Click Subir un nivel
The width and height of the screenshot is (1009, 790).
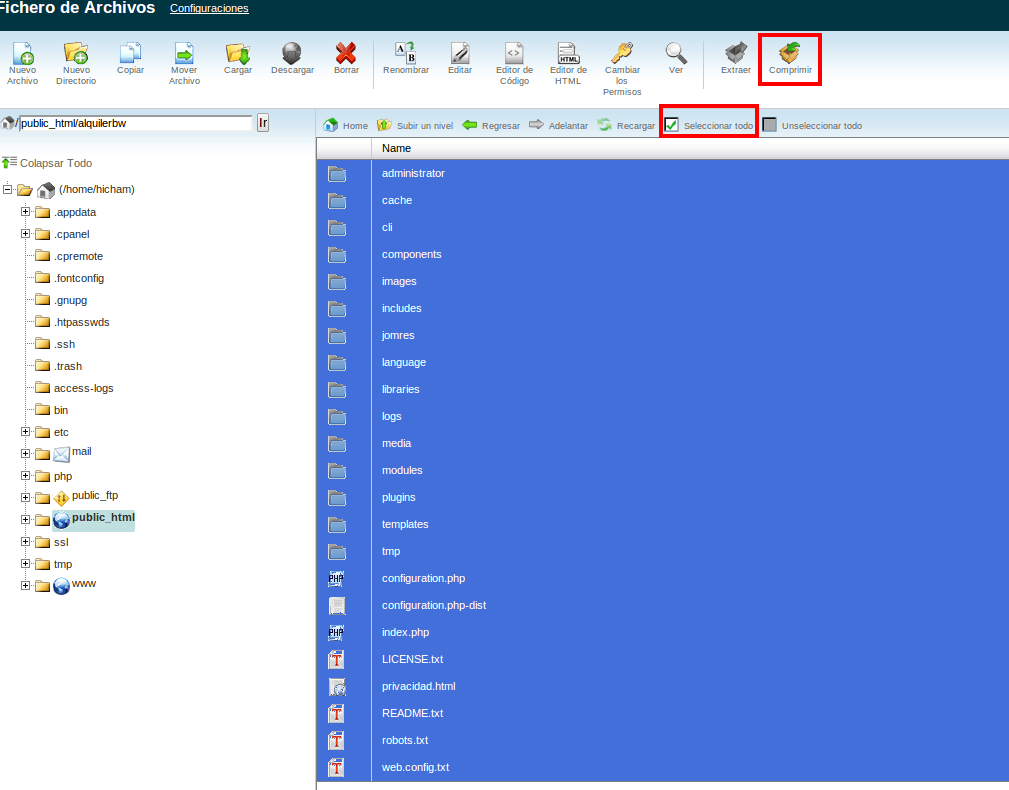pyautogui.click(x=415, y=125)
